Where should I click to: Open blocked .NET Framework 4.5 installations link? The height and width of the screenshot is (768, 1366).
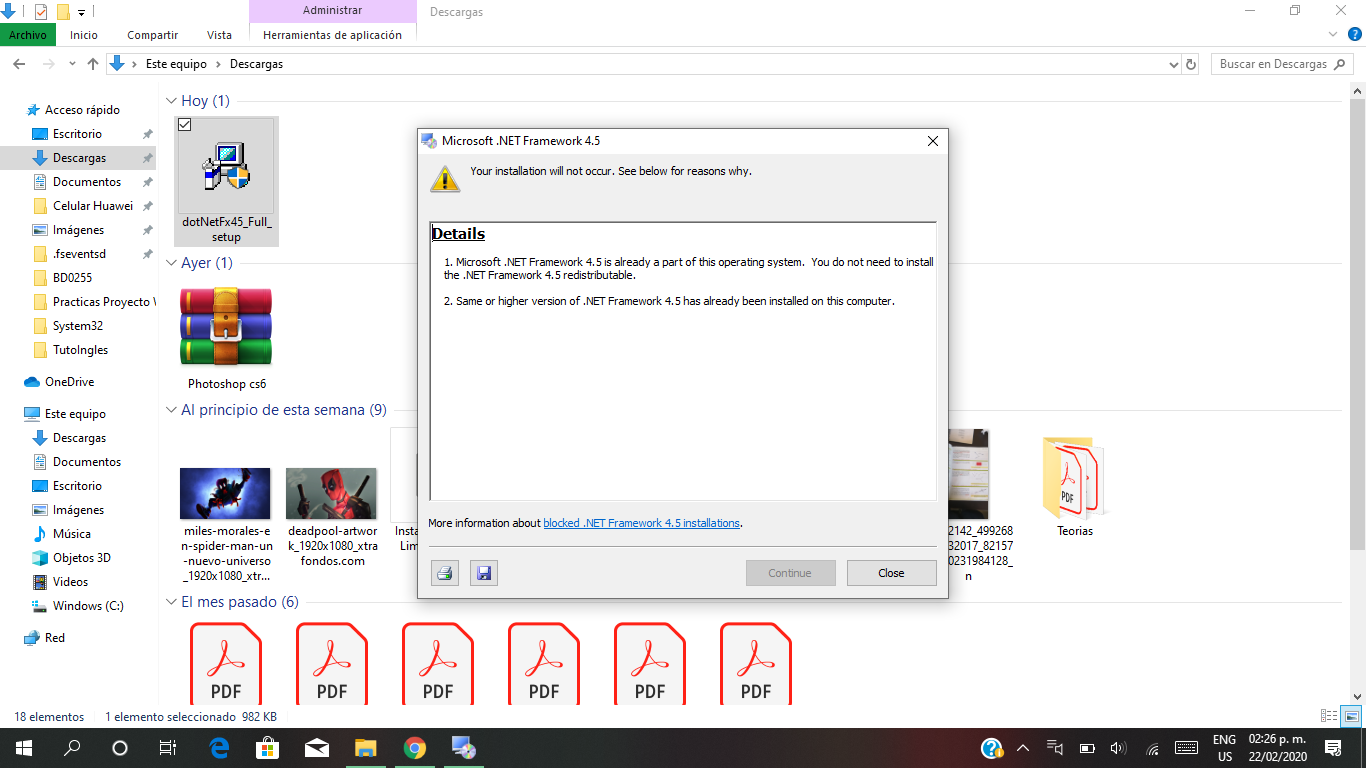642,523
